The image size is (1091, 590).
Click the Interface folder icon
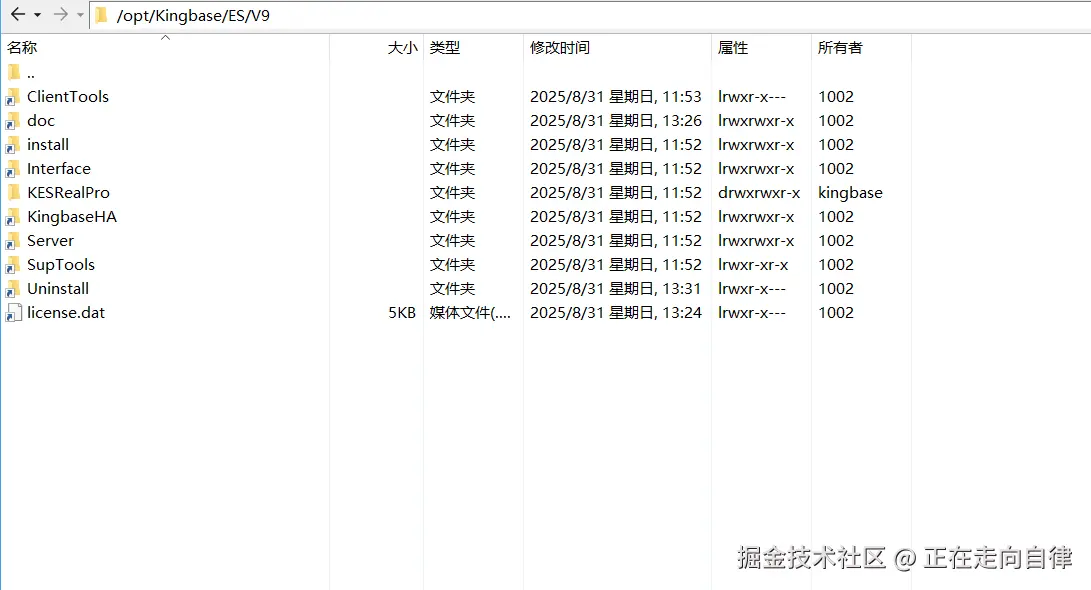click(x=13, y=169)
